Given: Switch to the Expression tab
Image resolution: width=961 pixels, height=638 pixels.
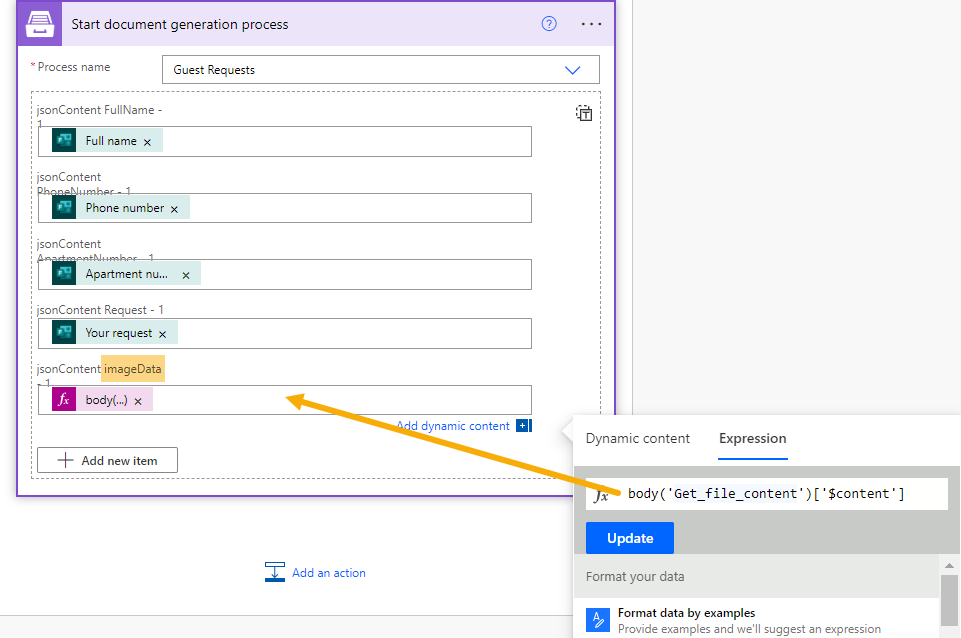Looking at the screenshot, I should [x=753, y=438].
